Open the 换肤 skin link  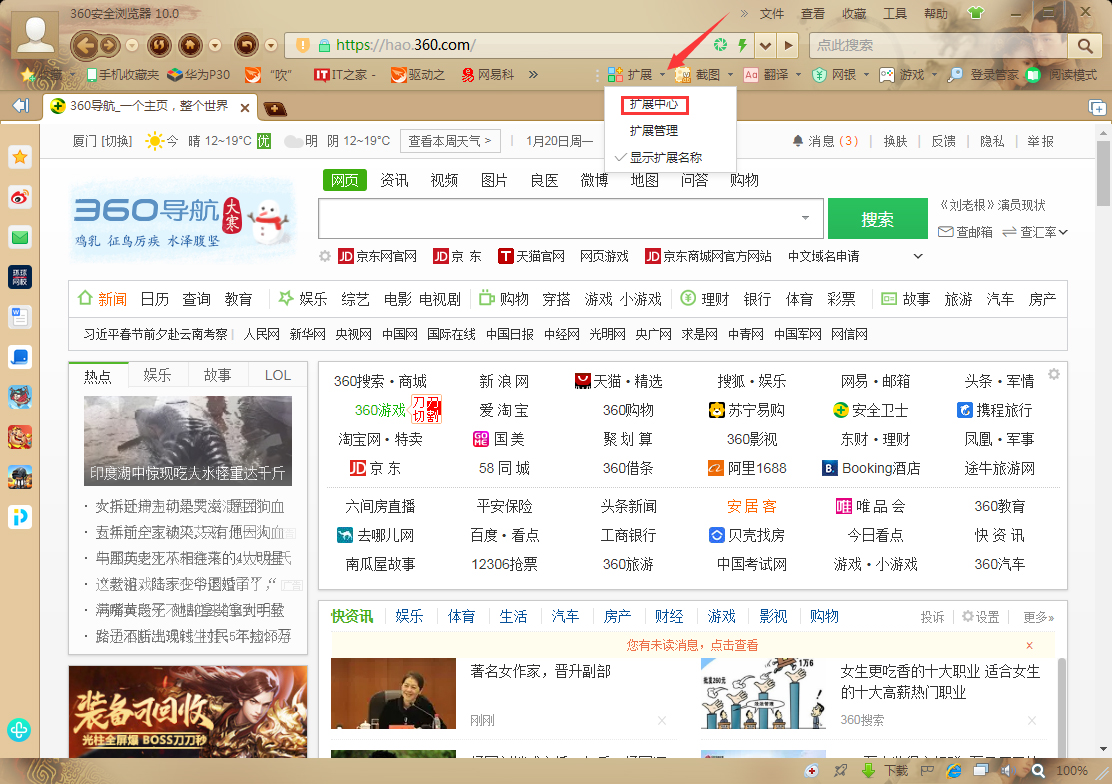click(x=895, y=141)
